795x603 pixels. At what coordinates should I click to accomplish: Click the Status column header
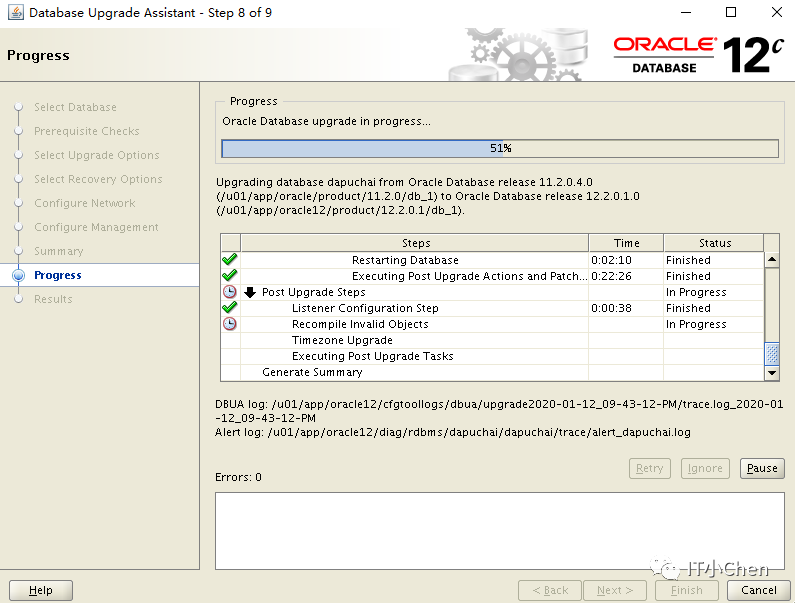(x=714, y=243)
